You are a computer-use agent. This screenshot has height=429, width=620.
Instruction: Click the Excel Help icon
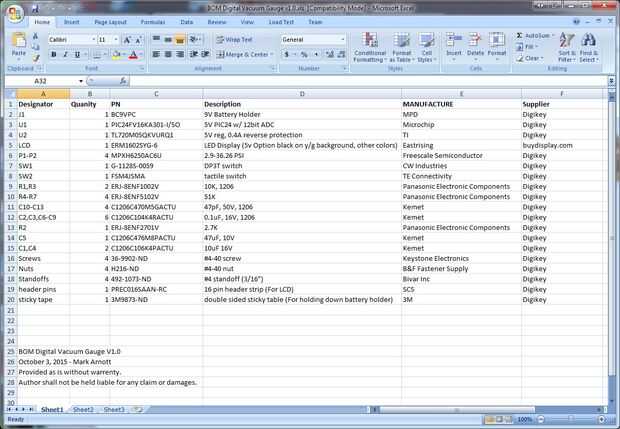coord(577,22)
